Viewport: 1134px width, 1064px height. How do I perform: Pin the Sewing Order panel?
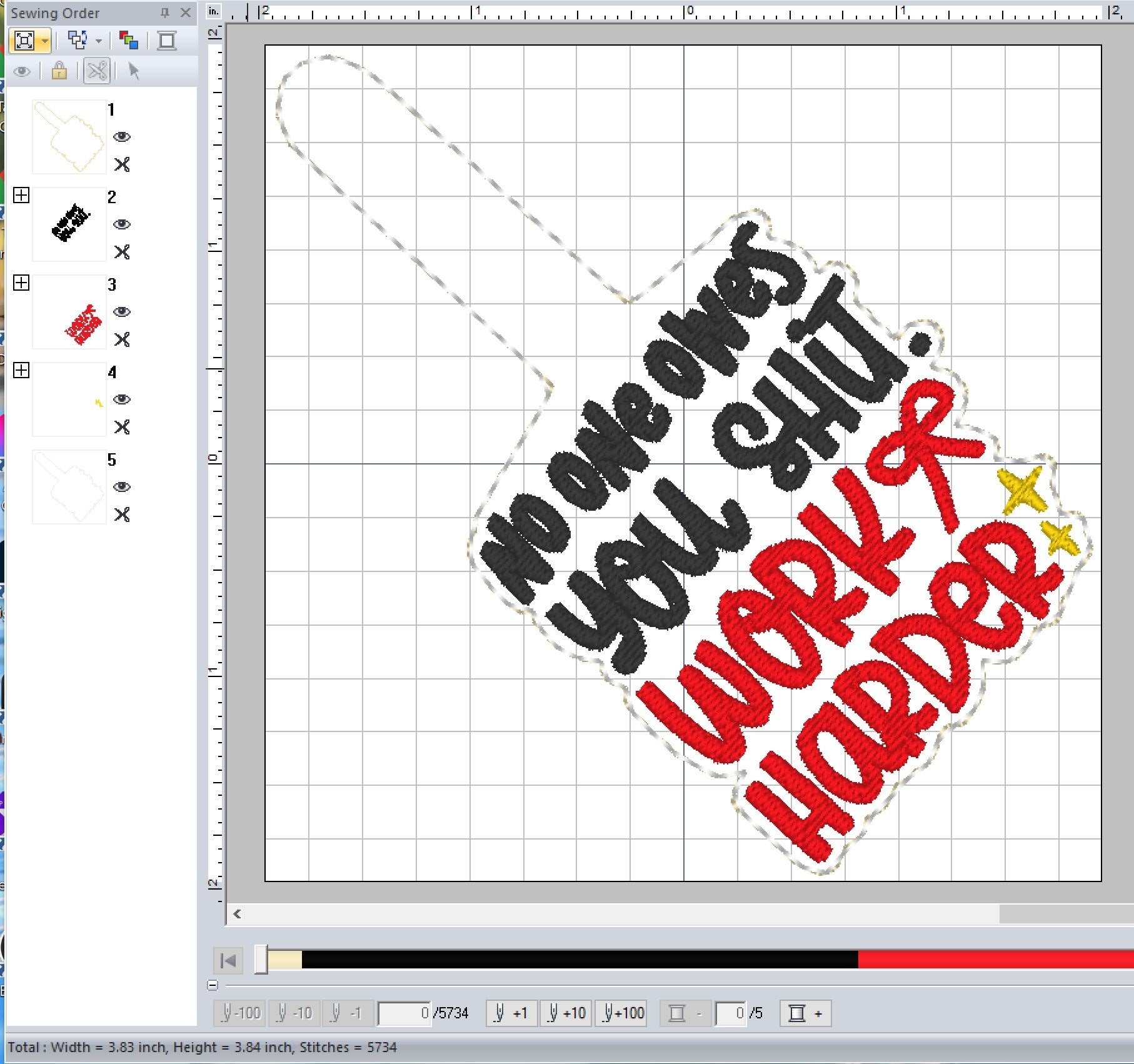164,13
